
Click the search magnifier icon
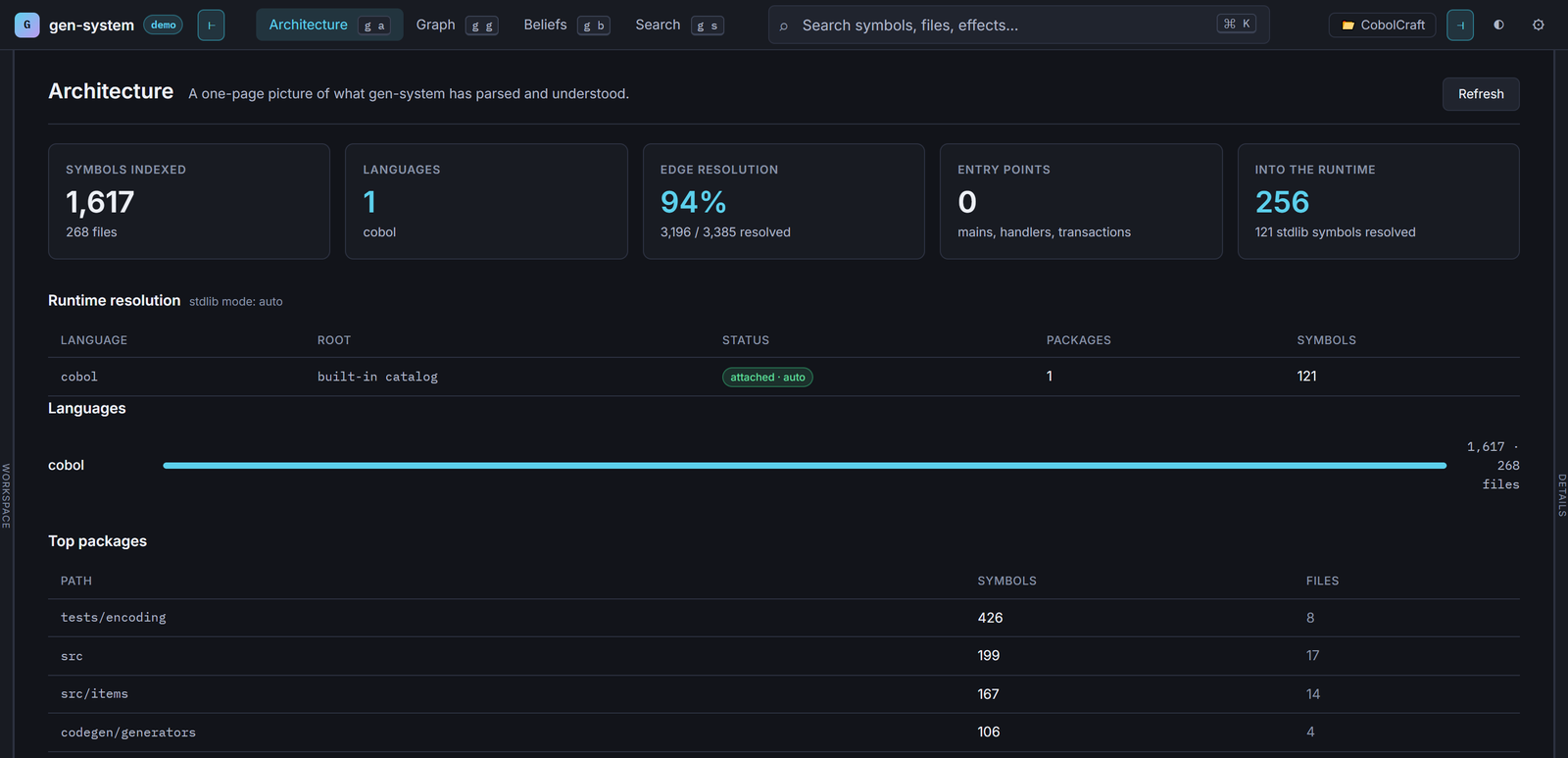[783, 25]
